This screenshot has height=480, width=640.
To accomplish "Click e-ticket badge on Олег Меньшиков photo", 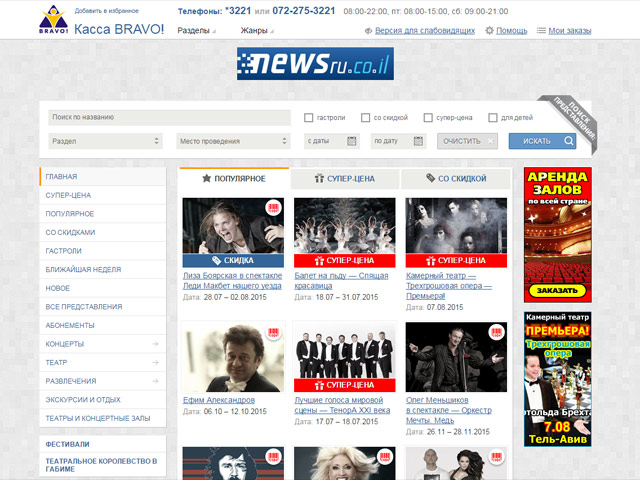I will coord(496,332).
